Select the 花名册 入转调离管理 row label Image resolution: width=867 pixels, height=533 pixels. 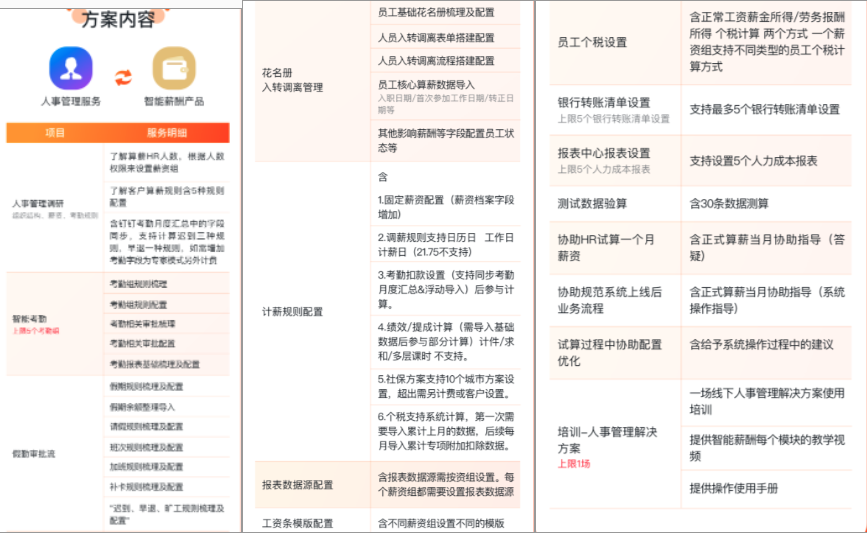[x=293, y=80]
